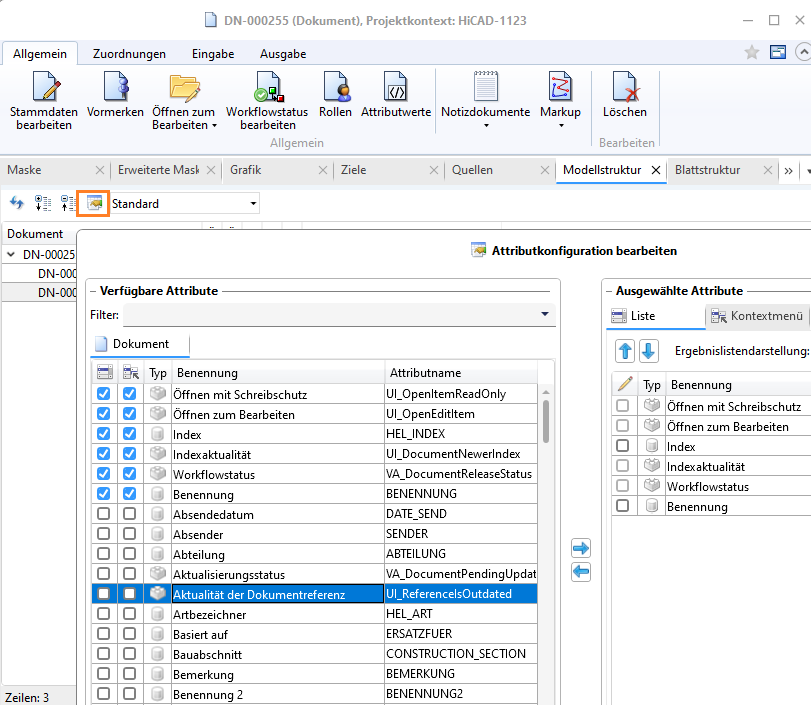Image resolution: width=811 pixels, height=705 pixels.
Task: Click Stammdaten bearbeiten ribbon icon
Action: (x=43, y=89)
